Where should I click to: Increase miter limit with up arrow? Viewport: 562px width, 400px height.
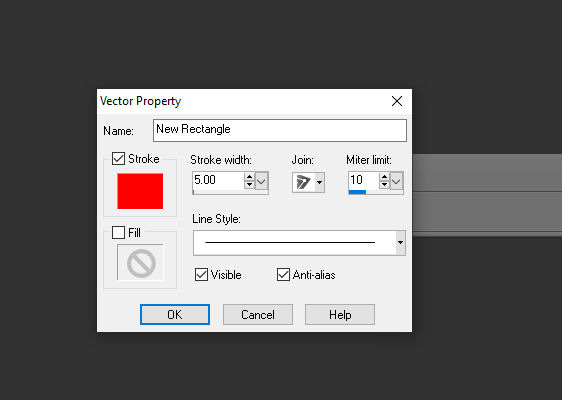[x=385, y=177]
